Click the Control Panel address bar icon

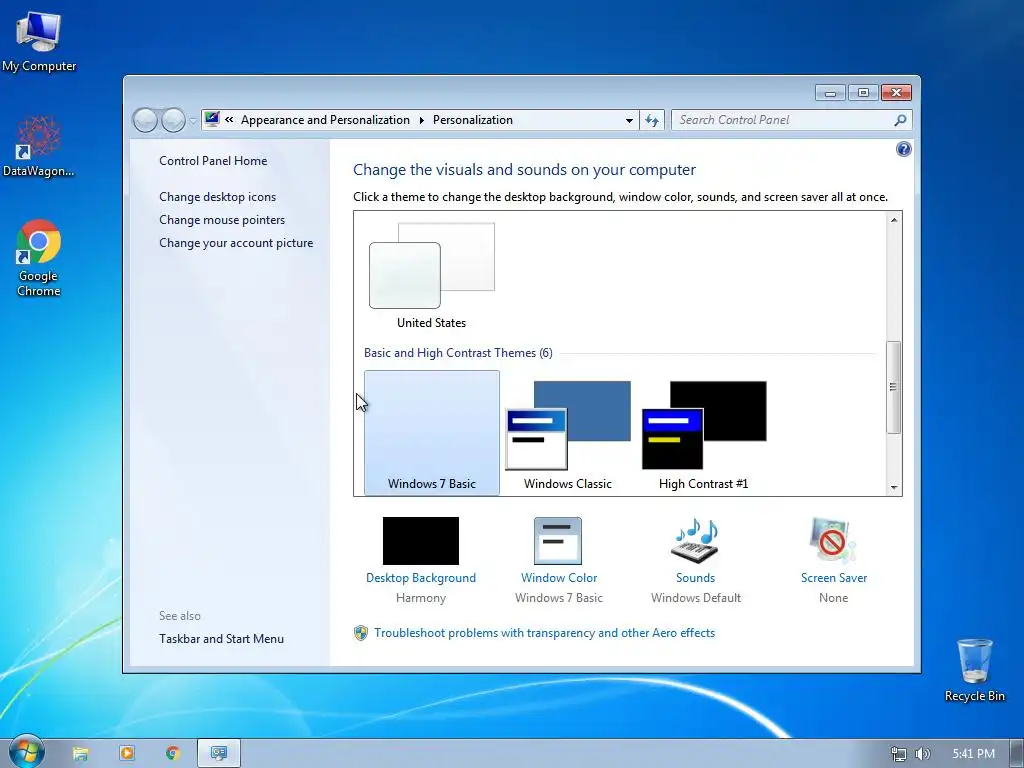pos(212,119)
